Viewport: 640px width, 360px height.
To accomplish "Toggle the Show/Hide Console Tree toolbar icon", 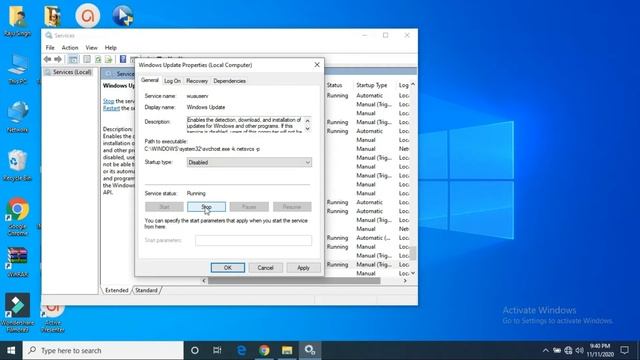I will [x=73, y=60].
